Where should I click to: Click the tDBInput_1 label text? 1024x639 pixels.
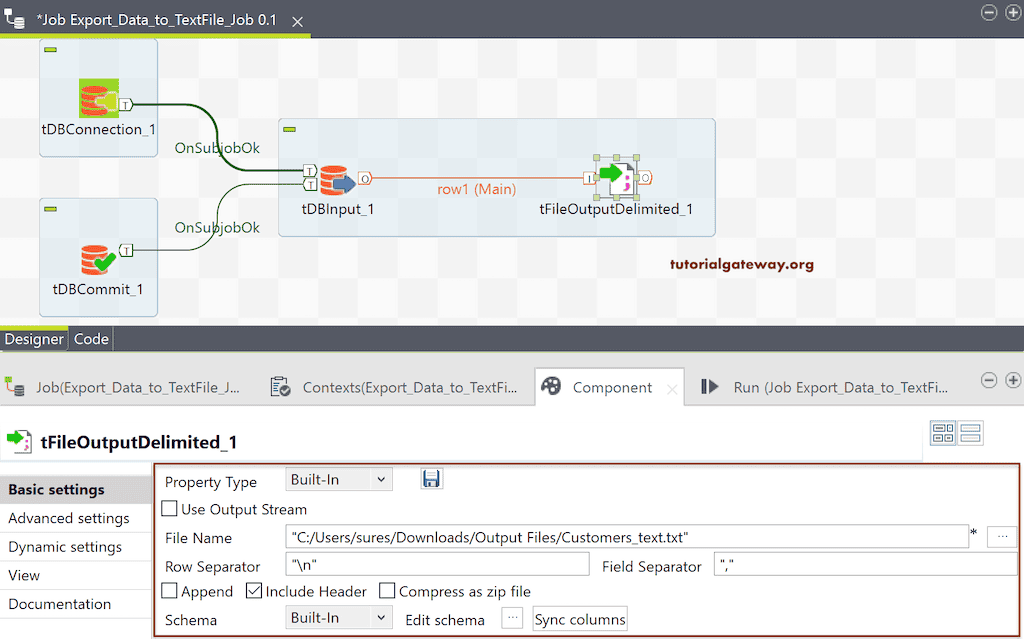pos(338,209)
